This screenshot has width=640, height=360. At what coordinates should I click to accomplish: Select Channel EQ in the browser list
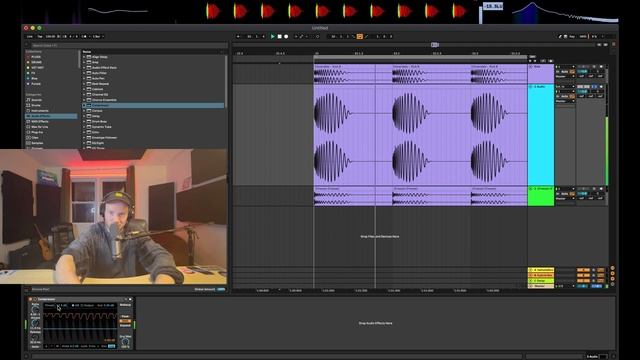(100, 94)
